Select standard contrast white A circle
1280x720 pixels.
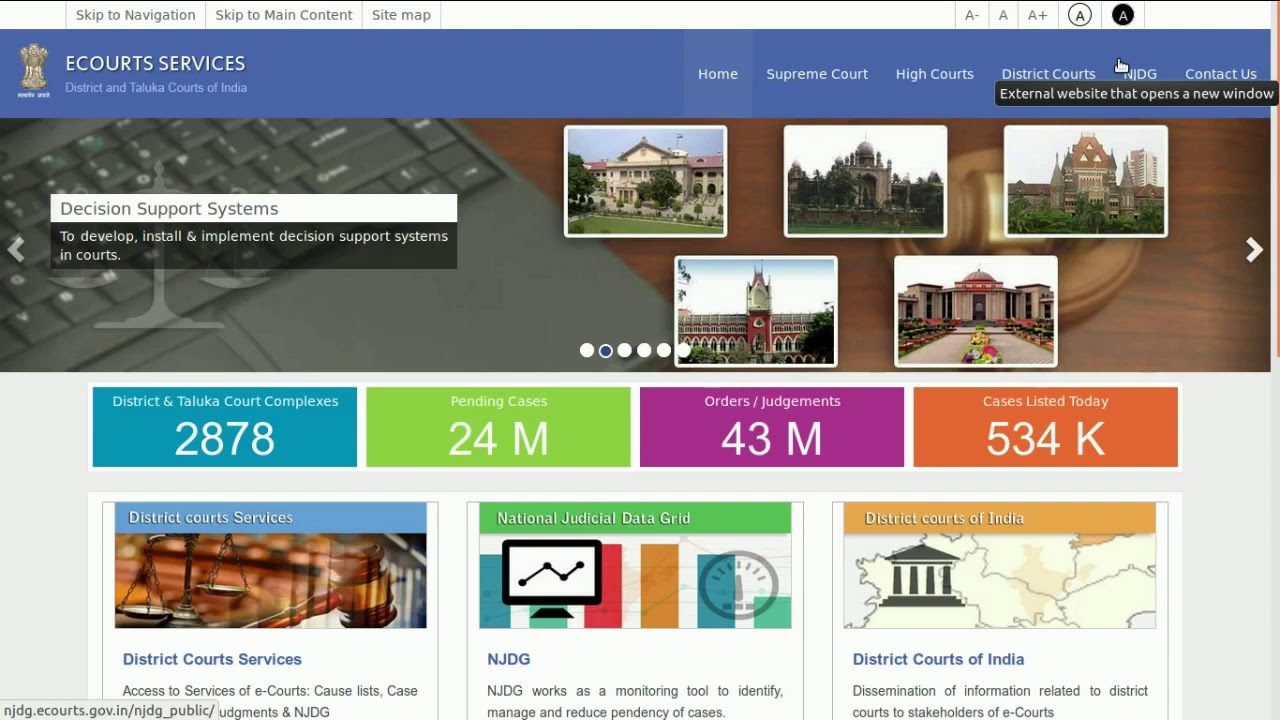[x=1079, y=15]
